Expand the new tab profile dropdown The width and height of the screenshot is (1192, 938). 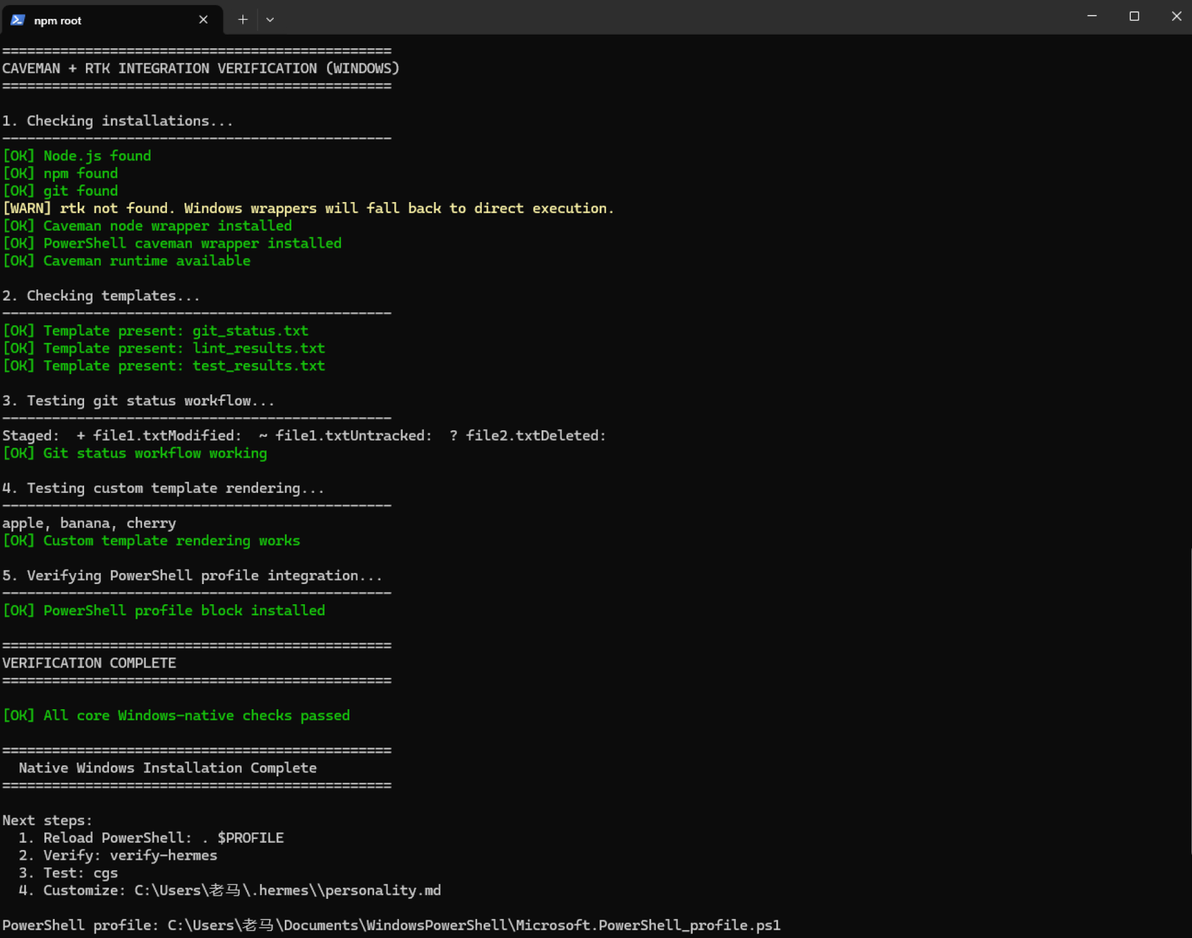(x=270, y=20)
